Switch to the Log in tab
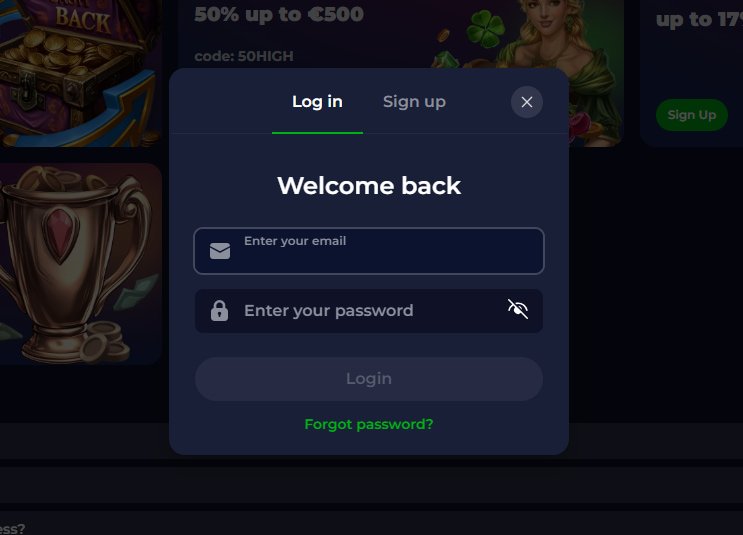Viewport: 743px width, 535px height. point(317,102)
